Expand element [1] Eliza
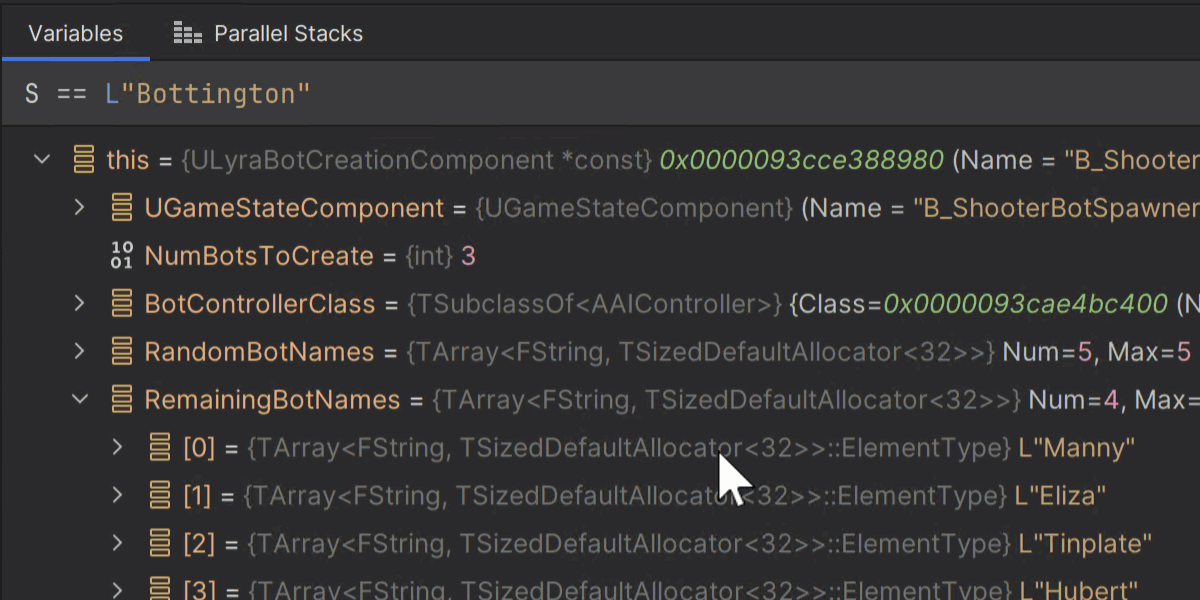This screenshot has height=600, width=1200. click(118, 495)
